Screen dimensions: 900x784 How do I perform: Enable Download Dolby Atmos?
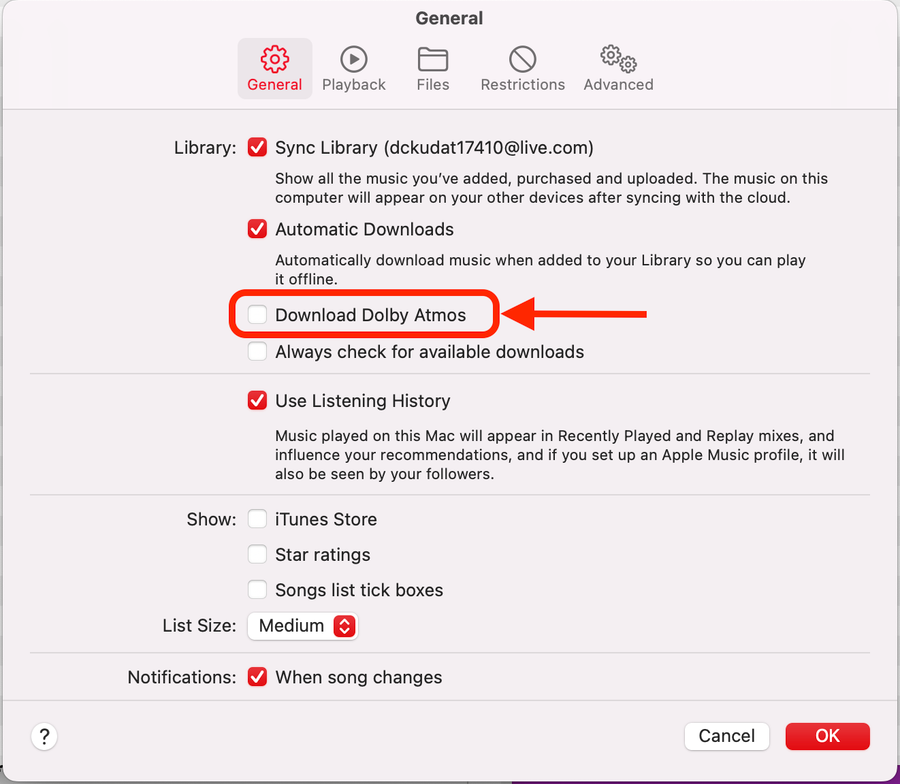pos(258,315)
